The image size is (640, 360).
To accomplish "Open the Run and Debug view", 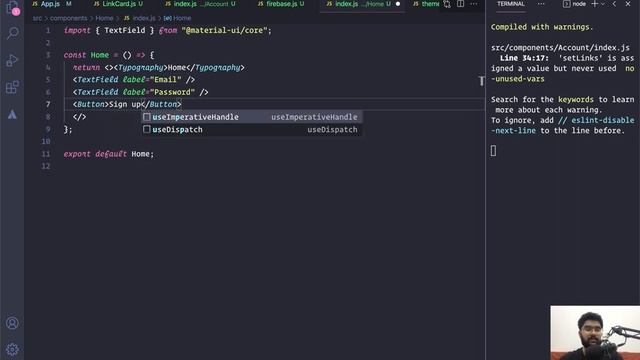I will [x=12, y=60].
